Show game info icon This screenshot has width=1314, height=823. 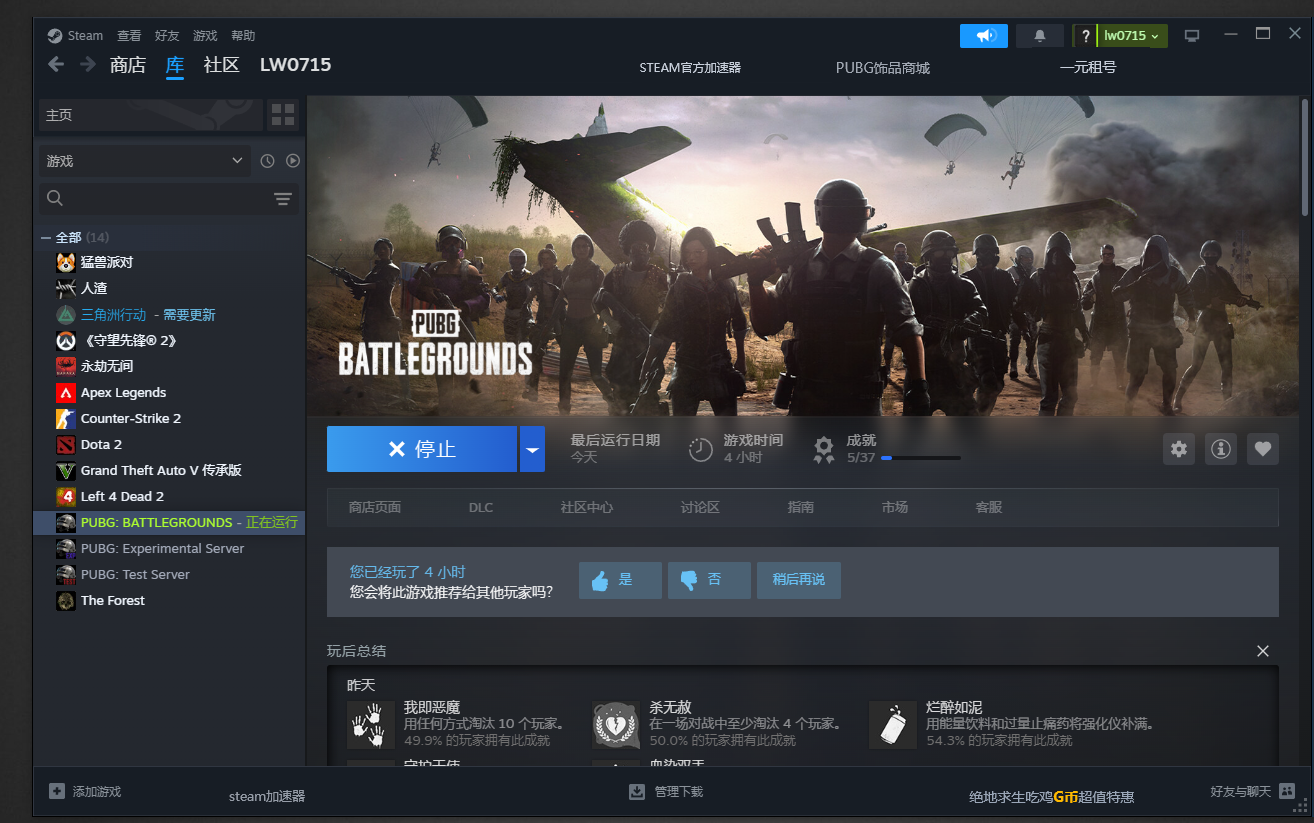point(1221,449)
